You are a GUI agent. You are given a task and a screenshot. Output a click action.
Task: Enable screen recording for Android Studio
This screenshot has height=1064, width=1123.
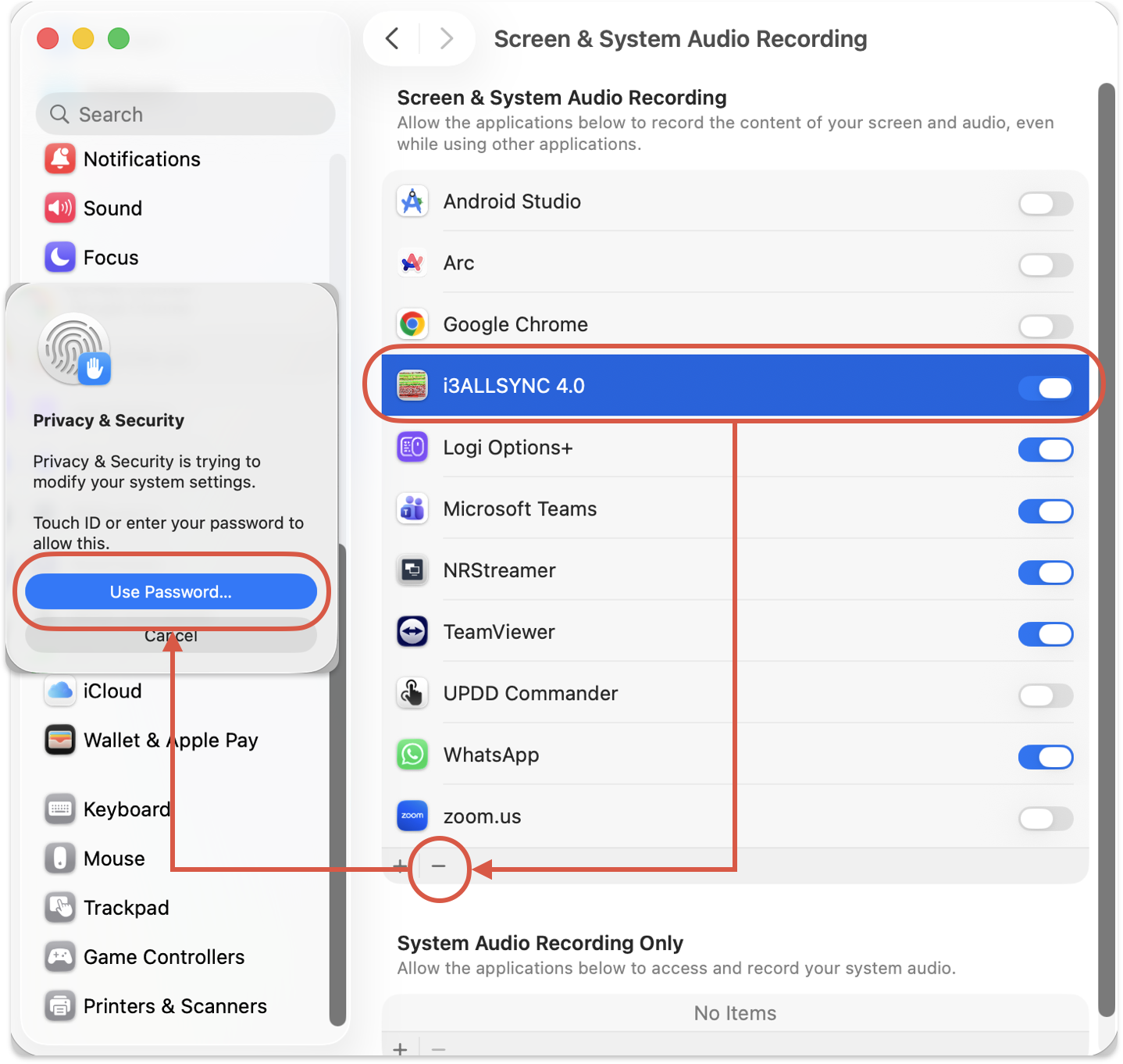pos(1046,204)
